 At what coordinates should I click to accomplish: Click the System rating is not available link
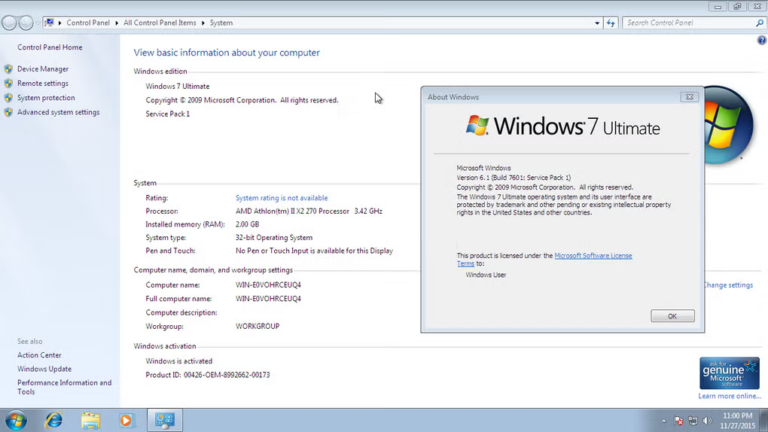point(282,198)
